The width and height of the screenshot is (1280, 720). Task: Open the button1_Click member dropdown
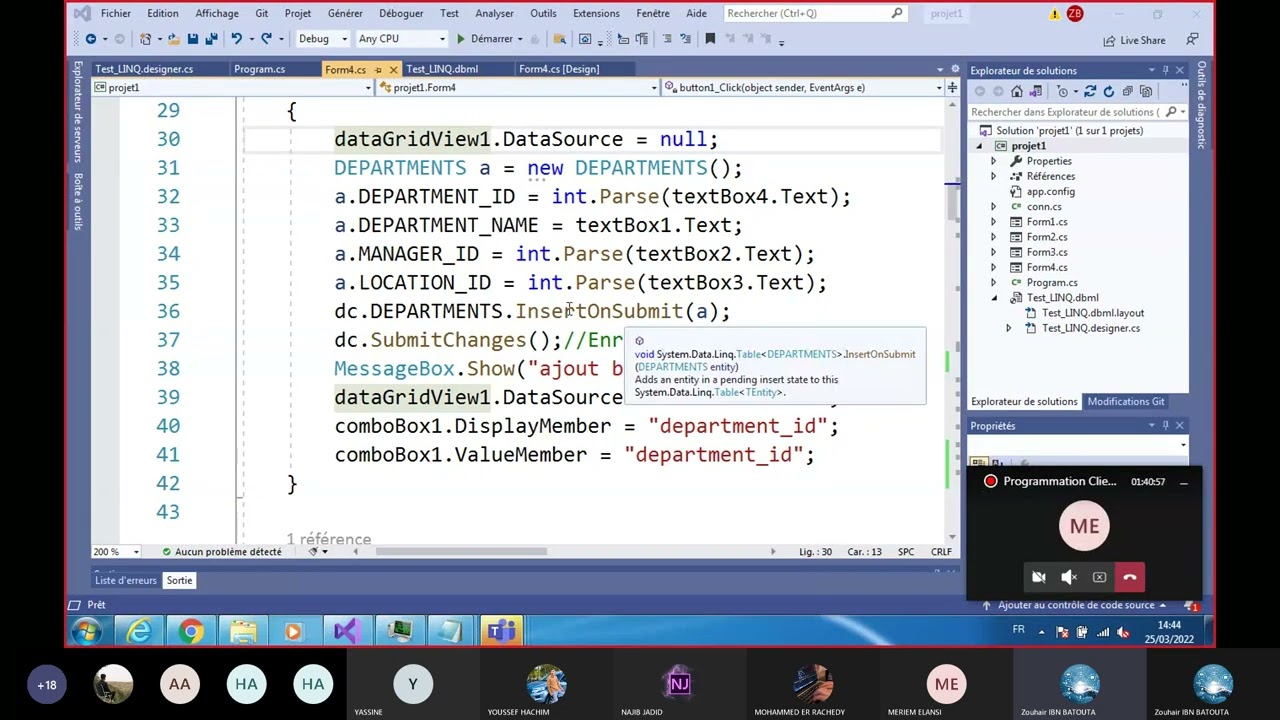pyautogui.click(x=803, y=88)
